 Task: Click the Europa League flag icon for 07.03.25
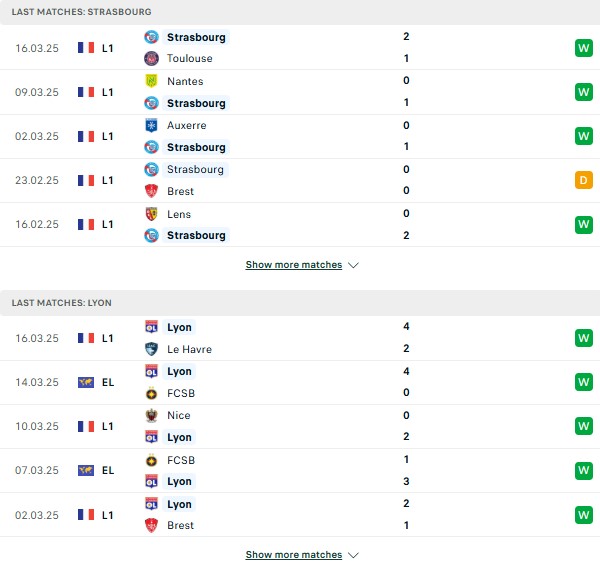(86, 470)
